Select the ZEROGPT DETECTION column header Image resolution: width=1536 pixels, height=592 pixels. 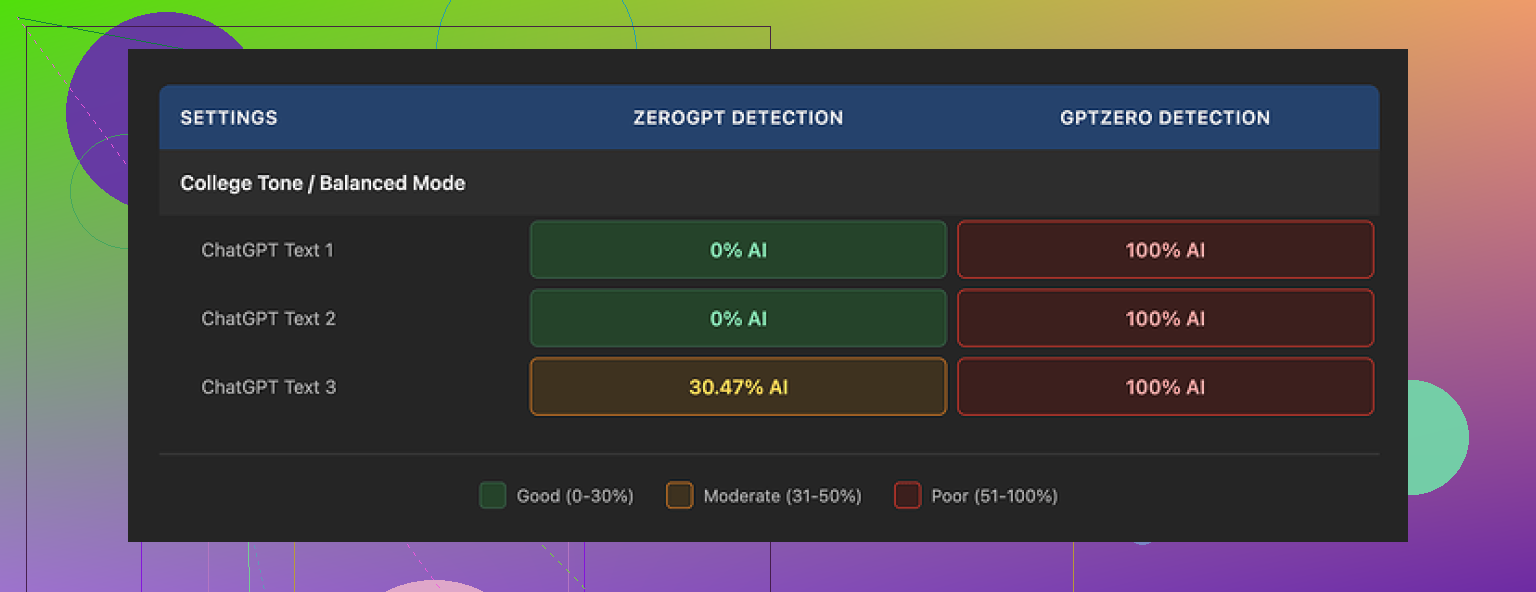tap(738, 118)
